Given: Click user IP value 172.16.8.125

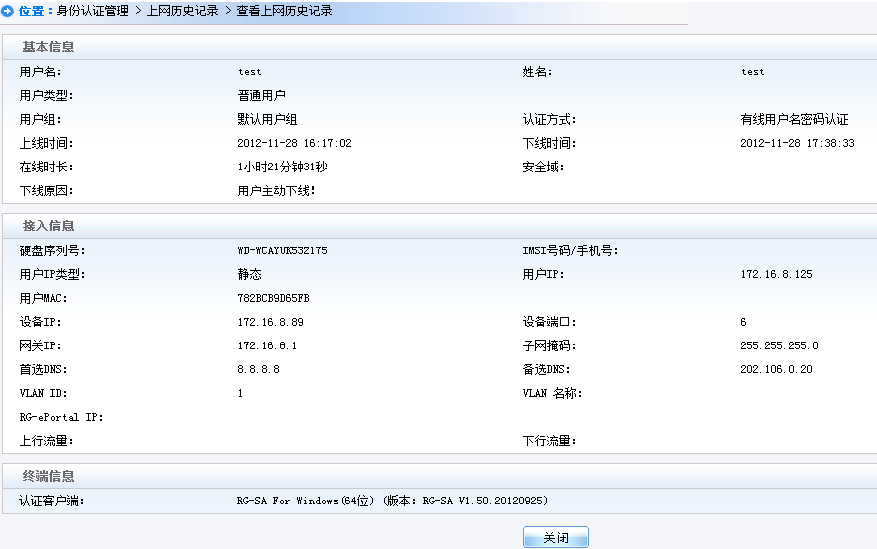Looking at the screenshot, I should coord(776,274).
